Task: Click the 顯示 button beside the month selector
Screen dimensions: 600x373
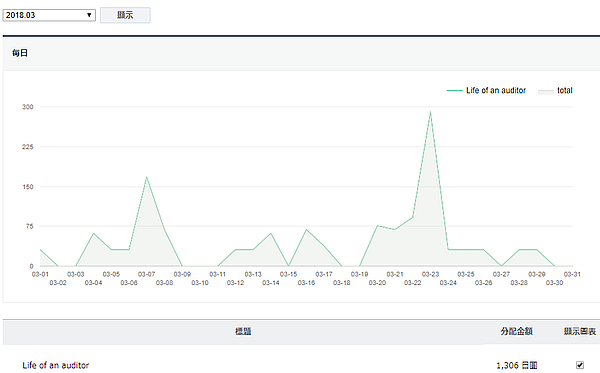Action: pos(125,15)
